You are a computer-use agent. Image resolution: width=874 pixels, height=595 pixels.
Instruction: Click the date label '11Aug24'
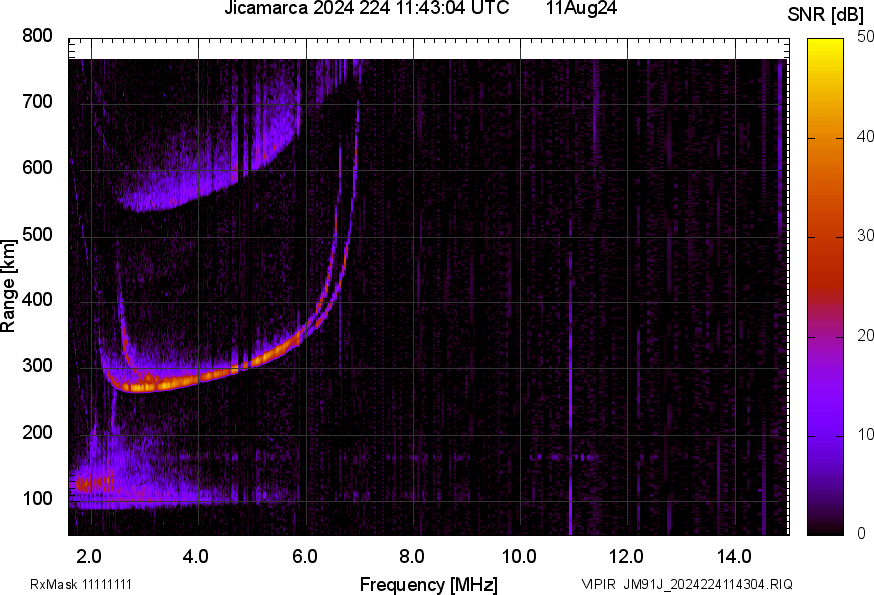pos(581,8)
